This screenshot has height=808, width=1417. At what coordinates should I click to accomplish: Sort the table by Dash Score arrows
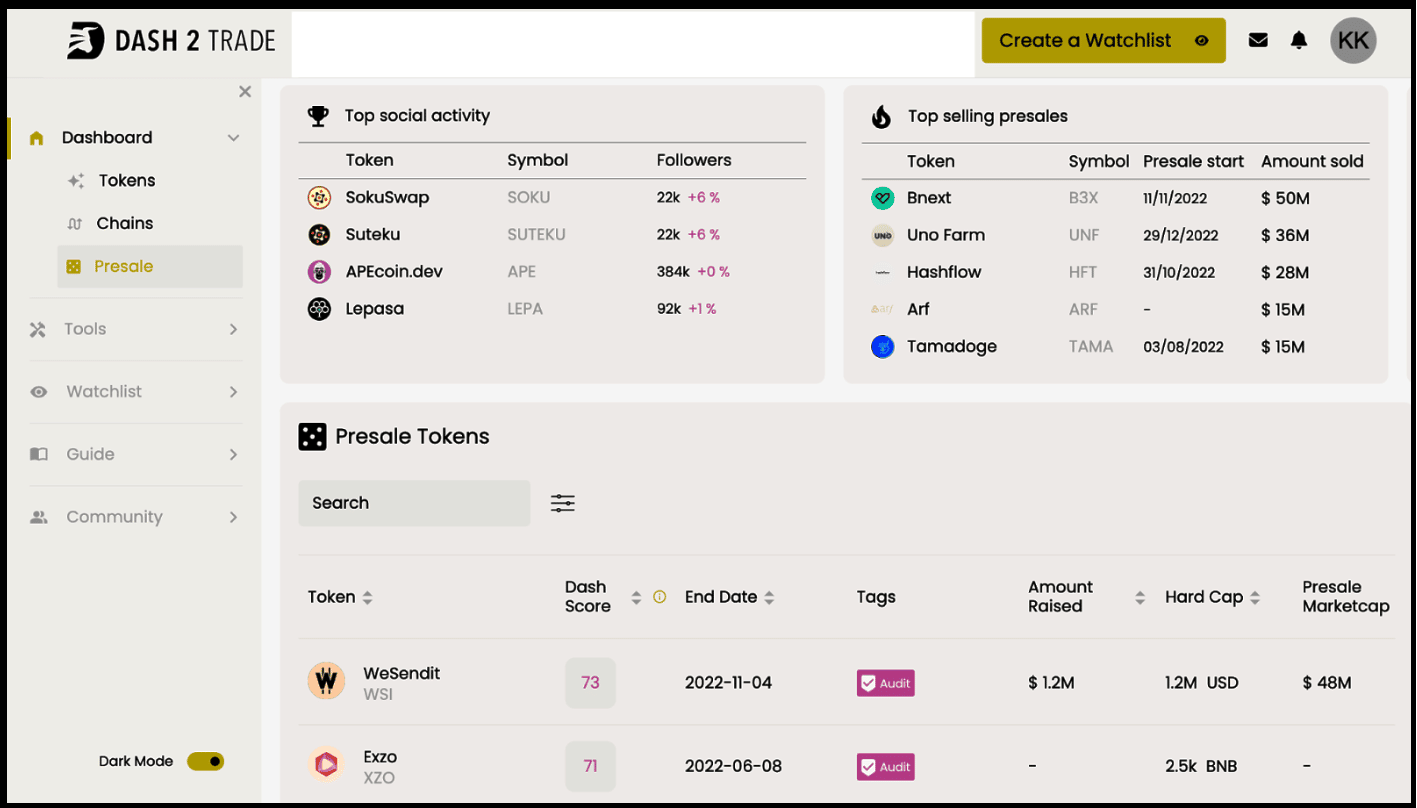pos(636,597)
